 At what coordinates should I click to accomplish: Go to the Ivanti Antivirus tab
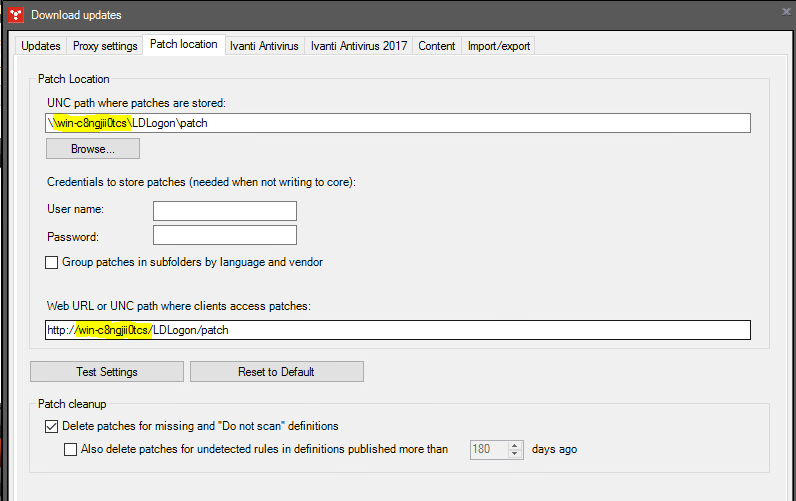pyautogui.click(x=263, y=46)
